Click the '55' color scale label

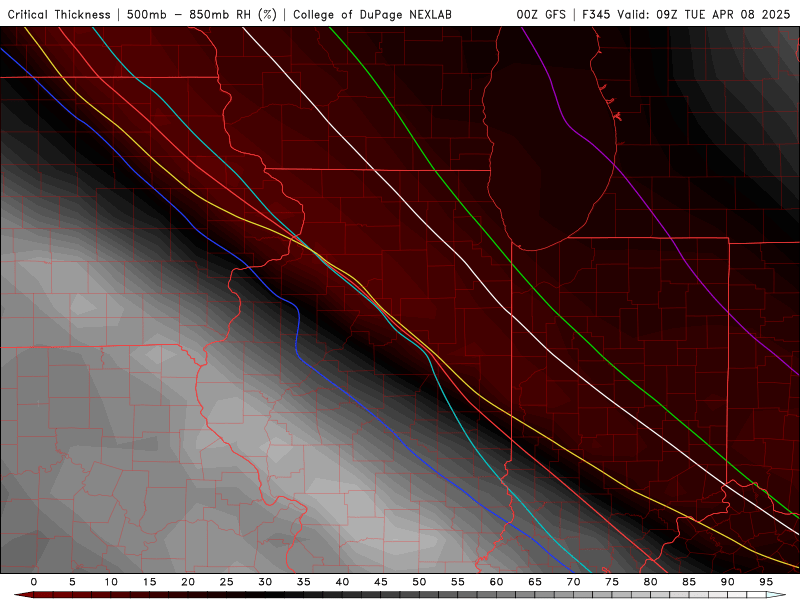[458, 582]
